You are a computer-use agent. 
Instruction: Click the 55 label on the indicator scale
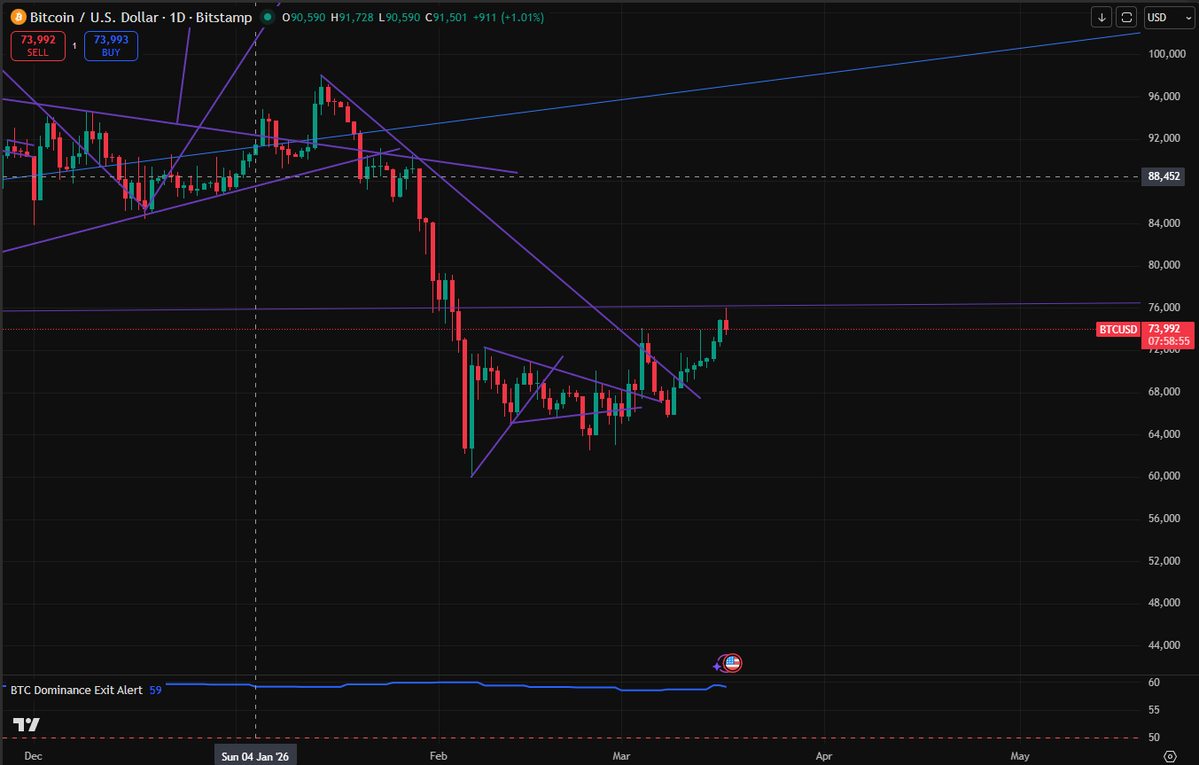(1154, 710)
